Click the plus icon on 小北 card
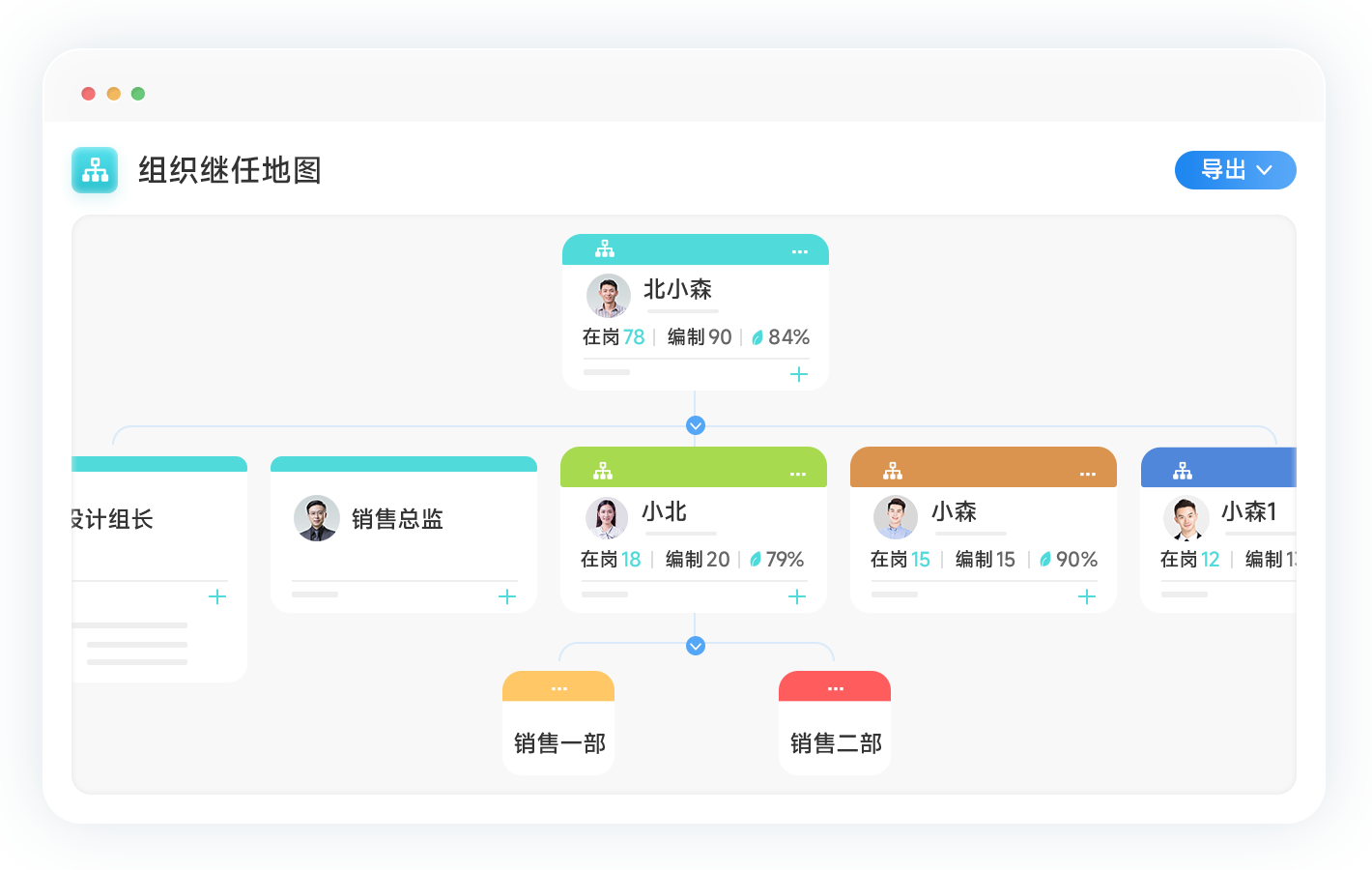1372x870 pixels. coord(797,596)
